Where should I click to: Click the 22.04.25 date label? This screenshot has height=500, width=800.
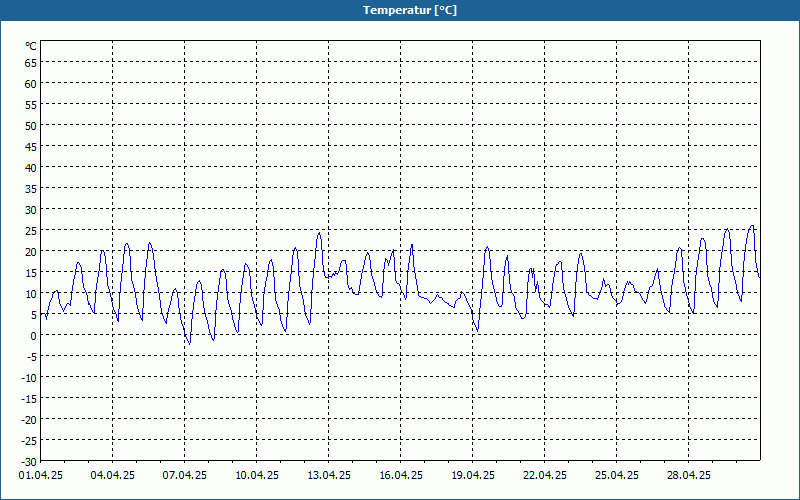pyautogui.click(x=544, y=476)
